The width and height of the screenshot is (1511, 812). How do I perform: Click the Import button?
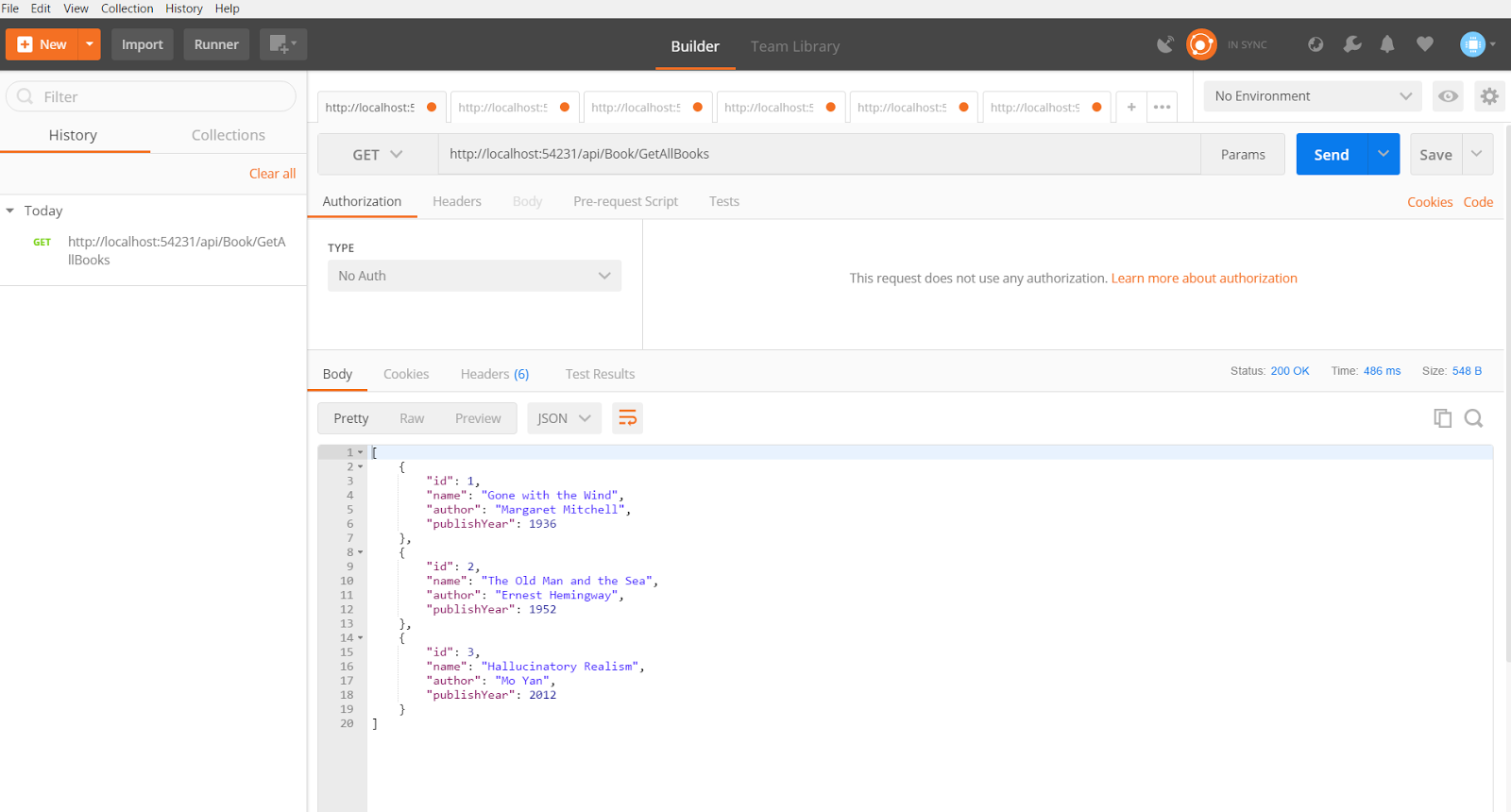click(x=143, y=44)
